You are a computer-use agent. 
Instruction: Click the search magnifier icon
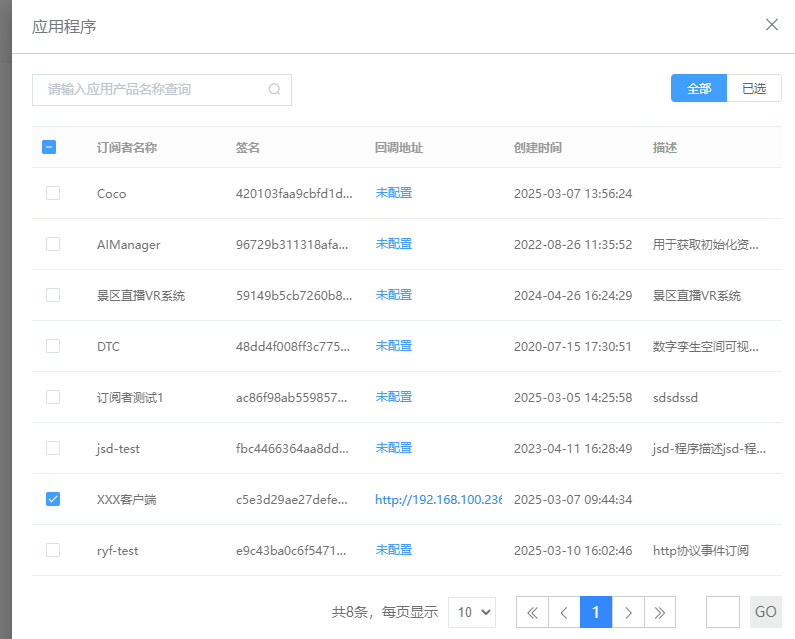pyautogui.click(x=274, y=89)
